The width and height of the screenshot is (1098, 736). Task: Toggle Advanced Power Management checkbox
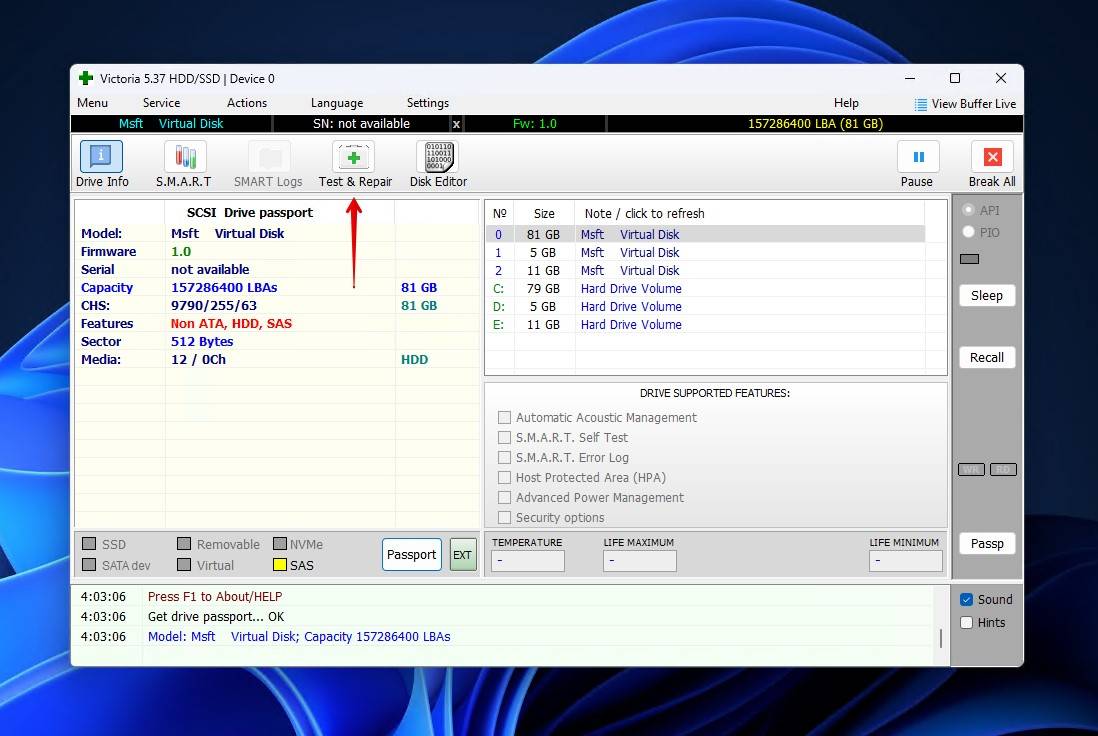point(504,497)
